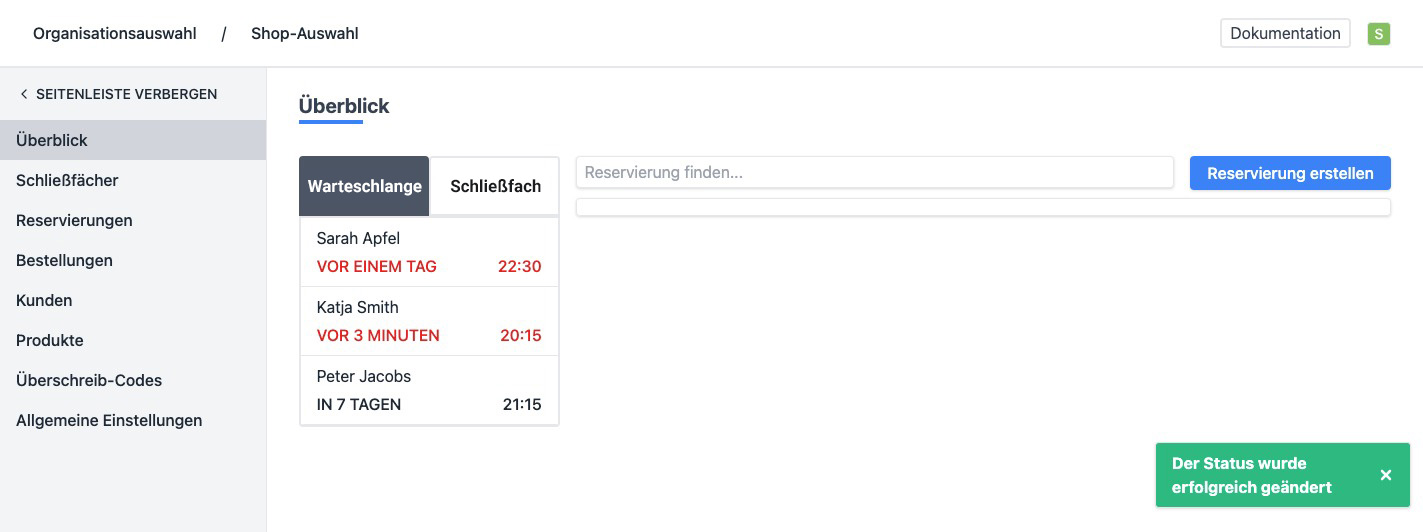Open the Kunden section
This screenshot has height=532, width=1423.
[x=44, y=300]
